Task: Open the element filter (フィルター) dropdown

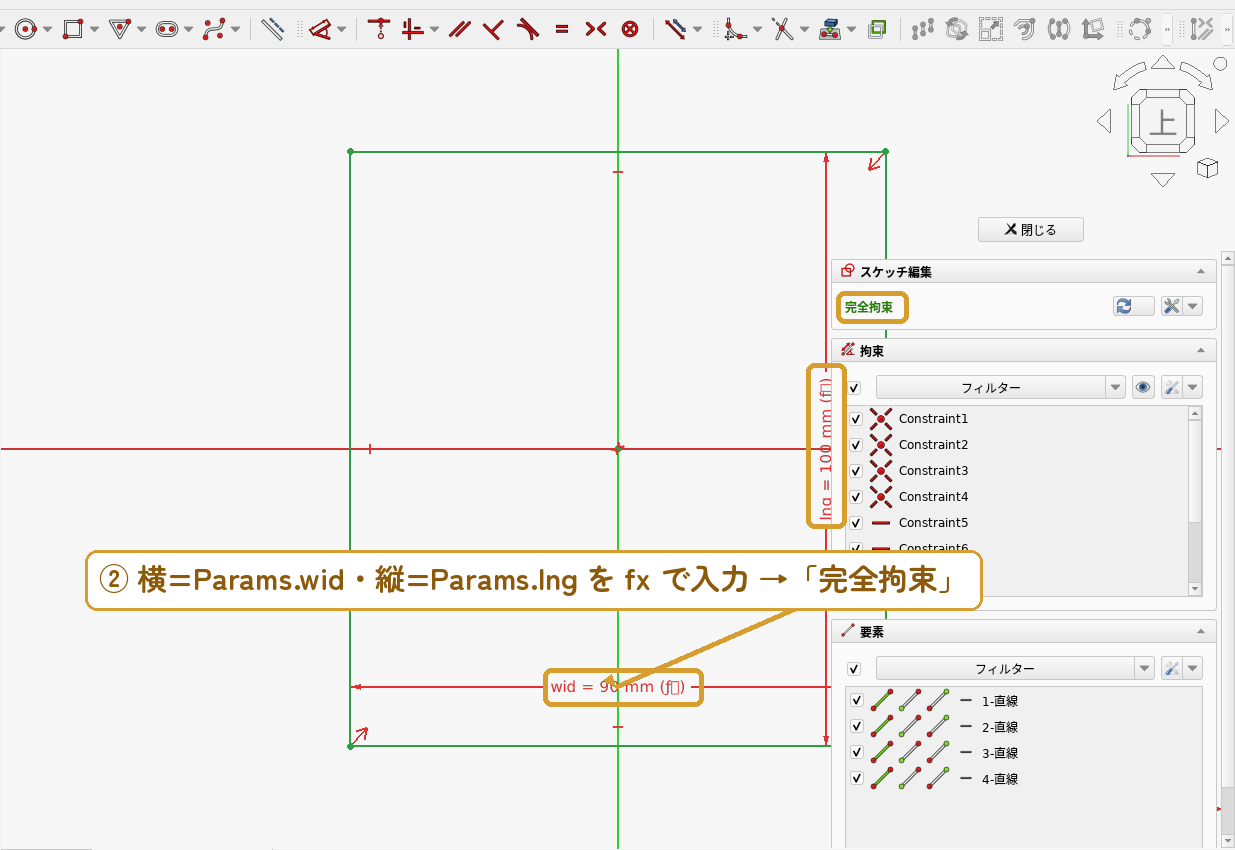Action: click(x=1145, y=669)
